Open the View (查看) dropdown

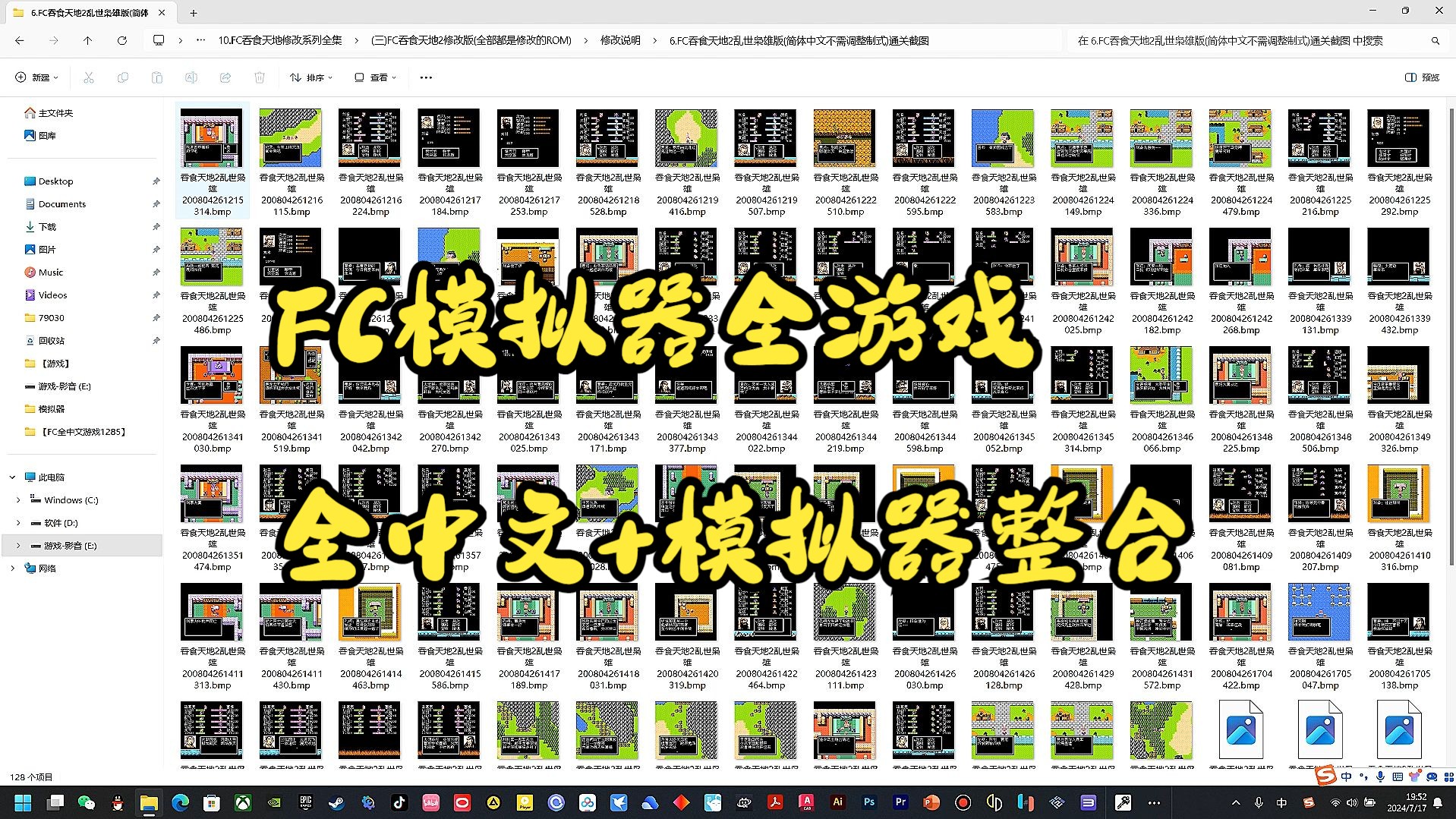375,77
